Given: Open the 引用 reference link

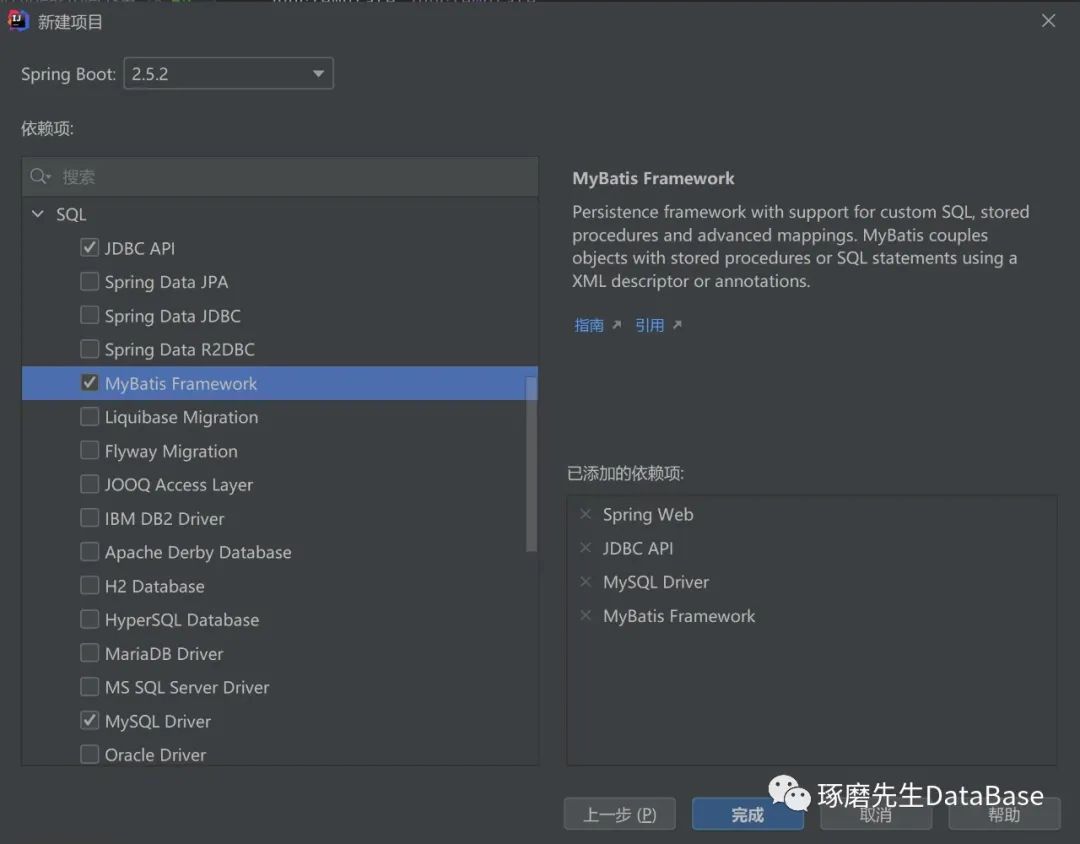Looking at the screenshot, I should click(650, 325).
